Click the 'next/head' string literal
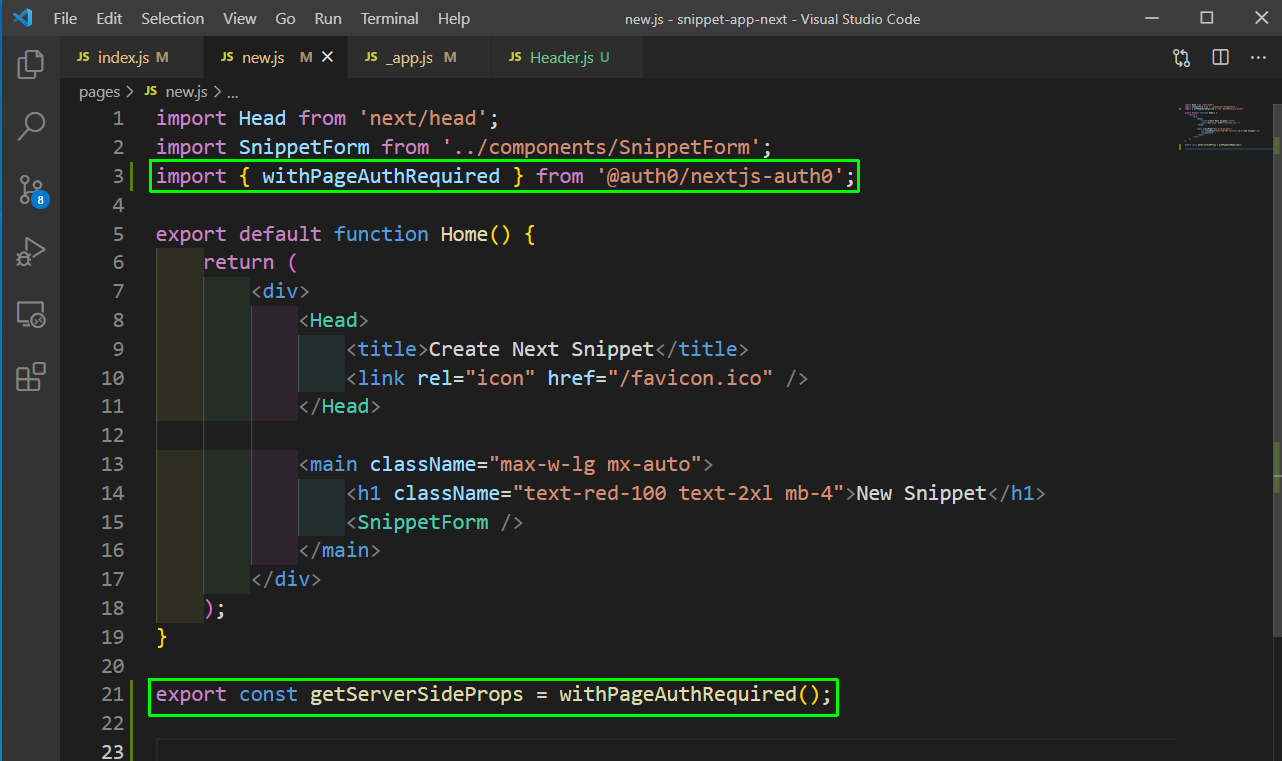This screenshot has height=761, width=1282. tap(423, 118)
